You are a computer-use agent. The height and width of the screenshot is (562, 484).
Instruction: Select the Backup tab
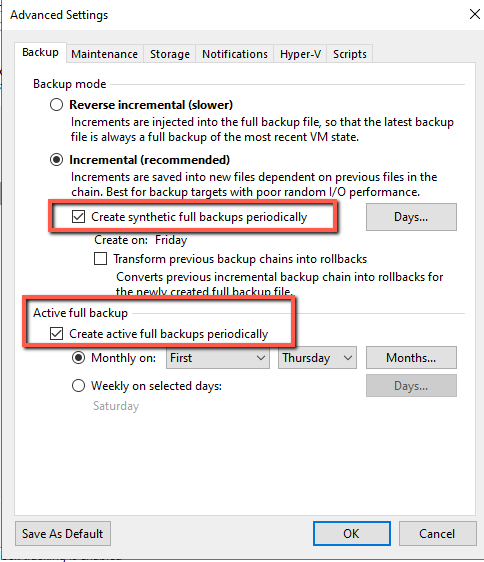click(40, 52)
